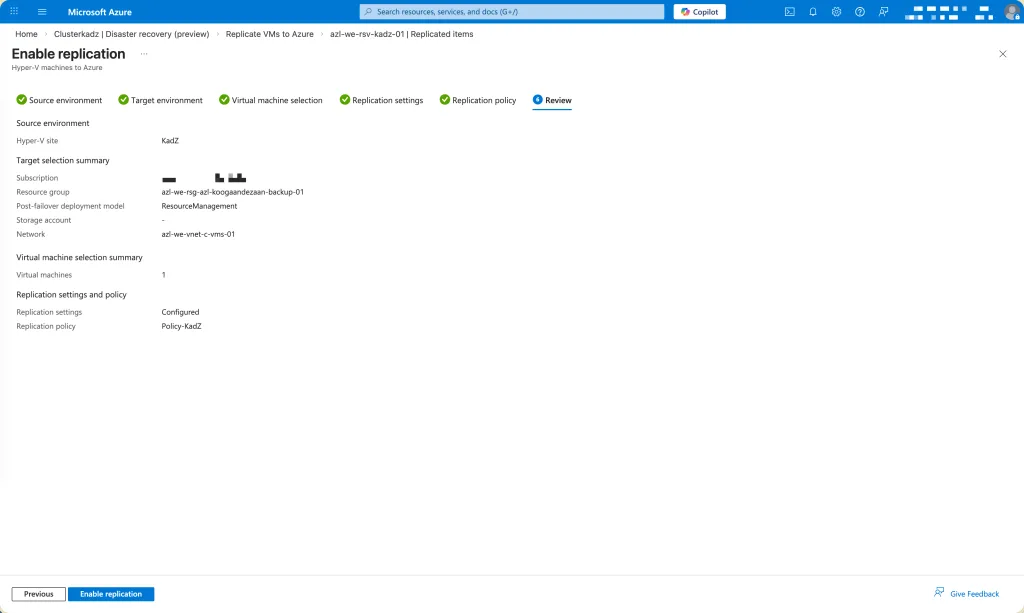Open the more options ellipsis beside title
The image size is (1024, 613).
click(x=144, y=54)
